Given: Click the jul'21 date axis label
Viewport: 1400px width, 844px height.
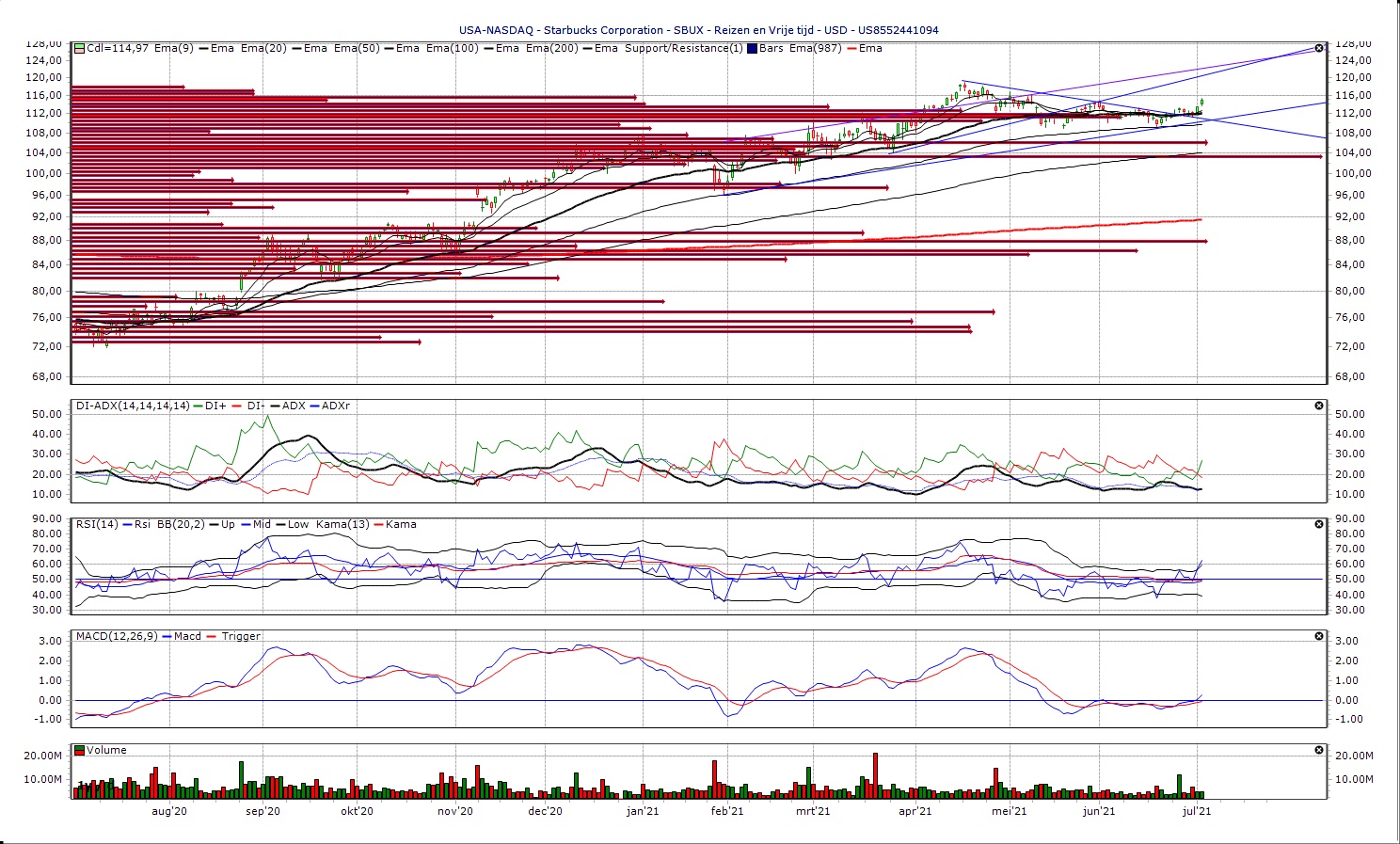Looking at the screenshot, I should tap(1197, 811).
